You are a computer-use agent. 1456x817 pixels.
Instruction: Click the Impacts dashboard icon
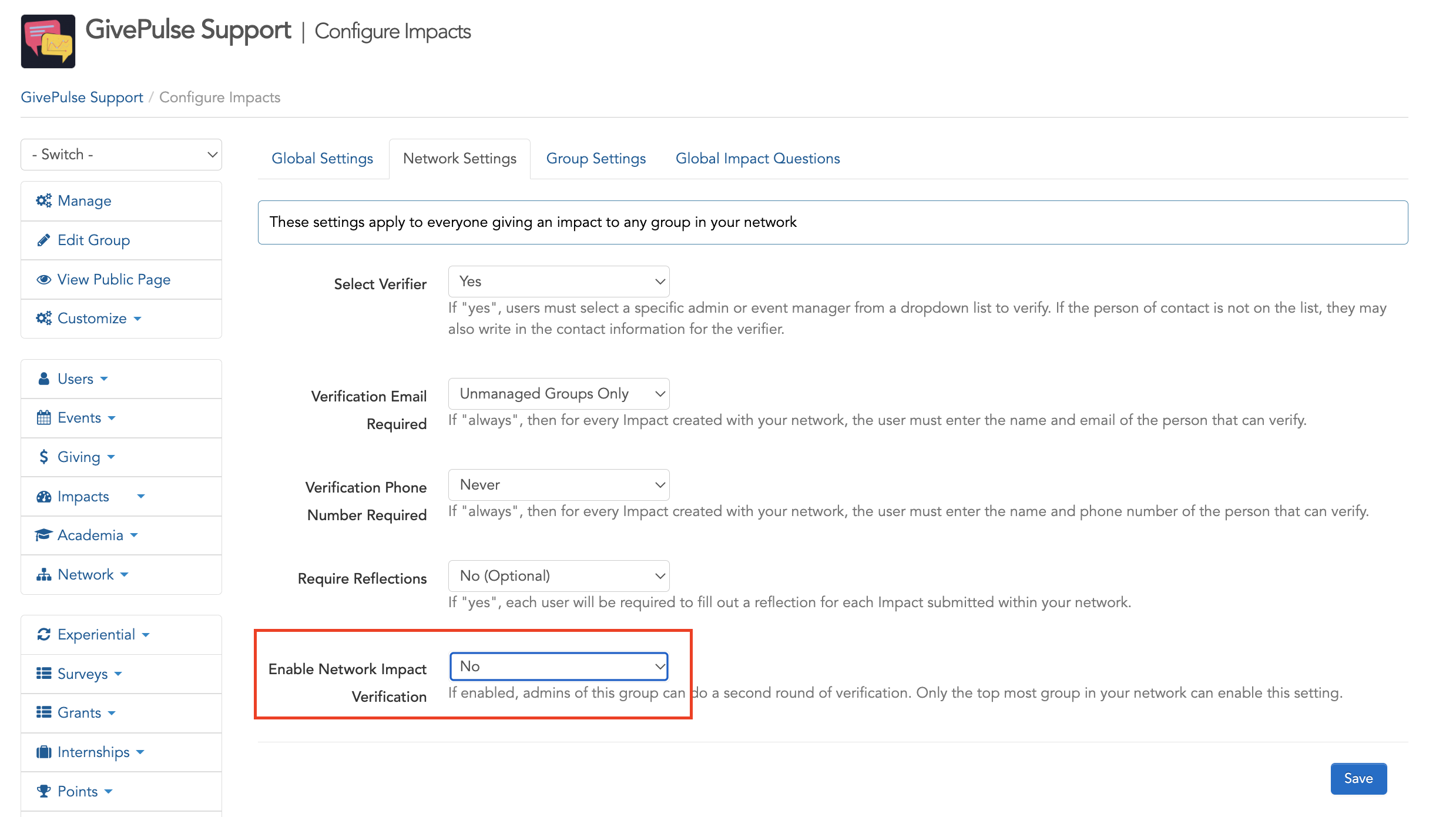tap(43, 497)
